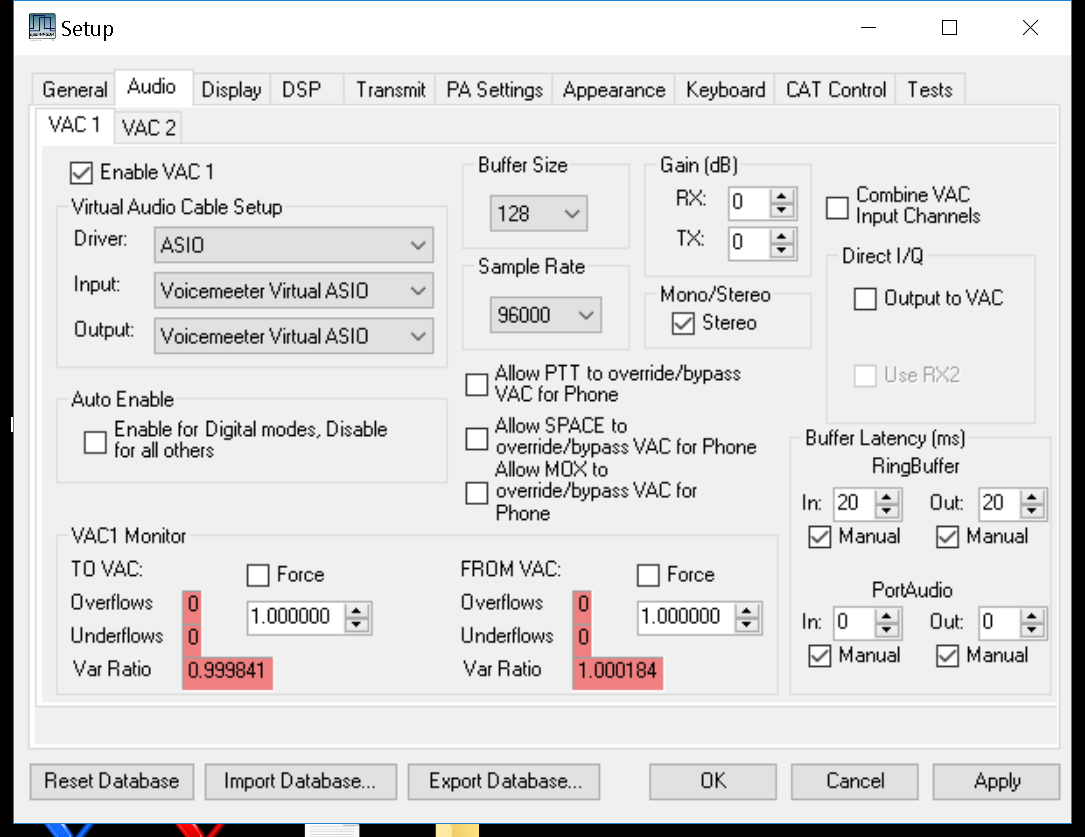Disable the Enable VAC 1 checkbox
The image size is (1085, 837).
tap(81, 173)
